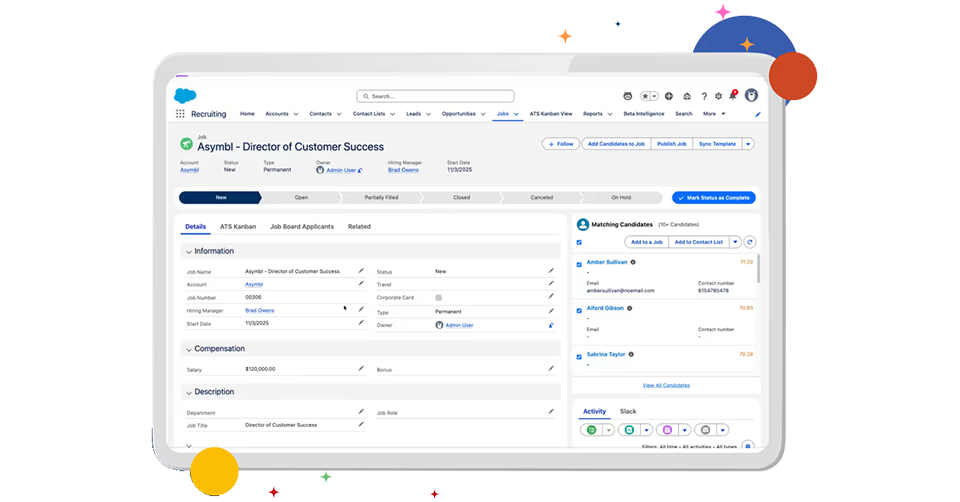Click the green Job record icon
The image size is (960, 502).
point(186,144)
